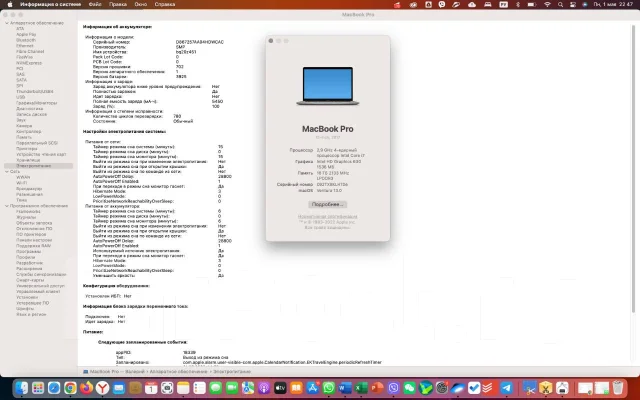Collapse the Сеть section in sidebar
Image resolution: width=640 pixels, height=400 pixels.
click(7, 172)
